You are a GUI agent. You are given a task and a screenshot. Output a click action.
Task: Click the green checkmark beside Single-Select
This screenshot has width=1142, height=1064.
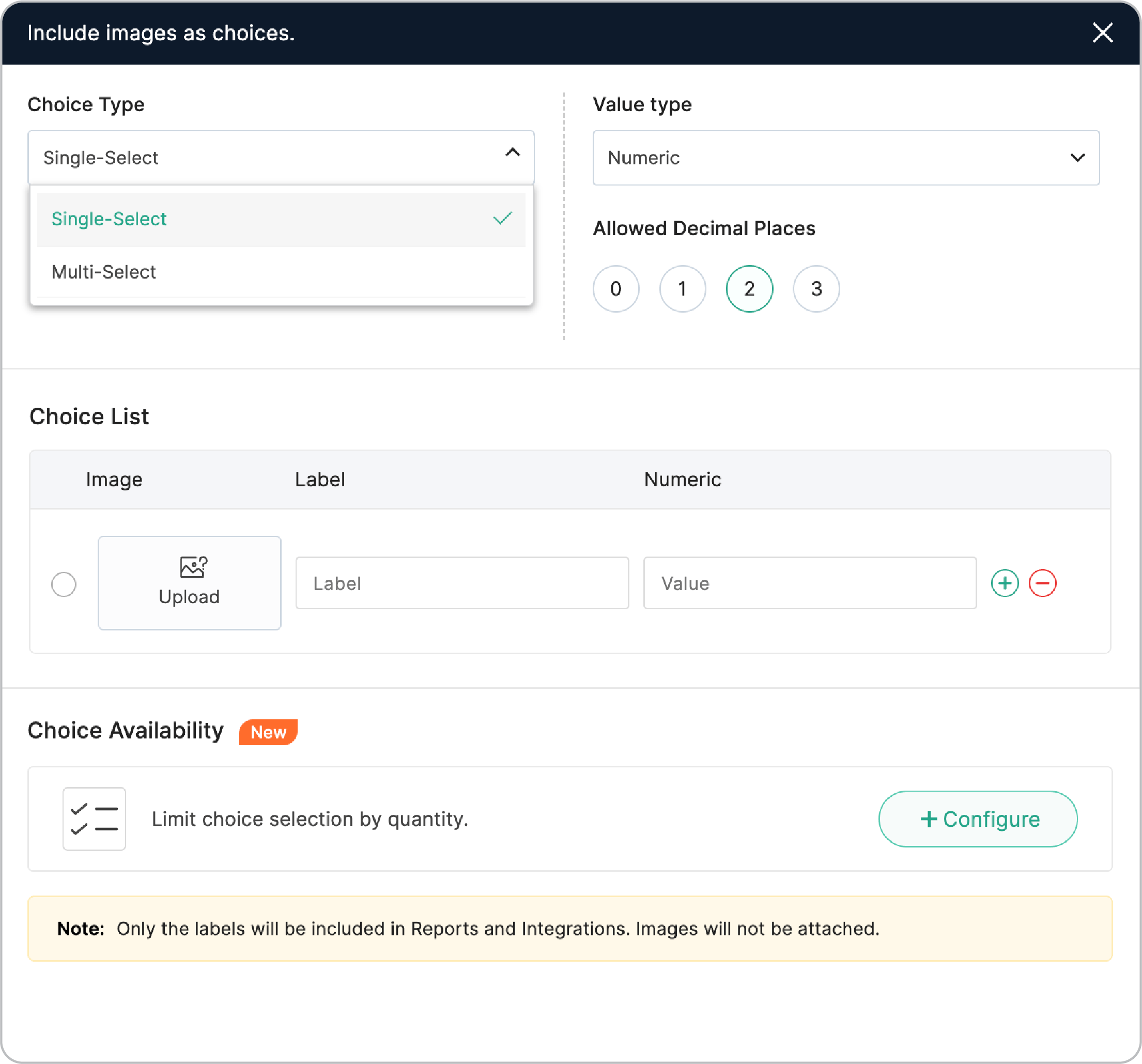click(x=502, y=219)
